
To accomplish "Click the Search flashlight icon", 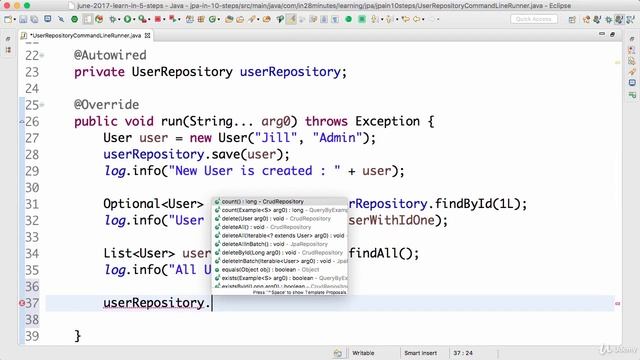I will click(x=252, y=19).
